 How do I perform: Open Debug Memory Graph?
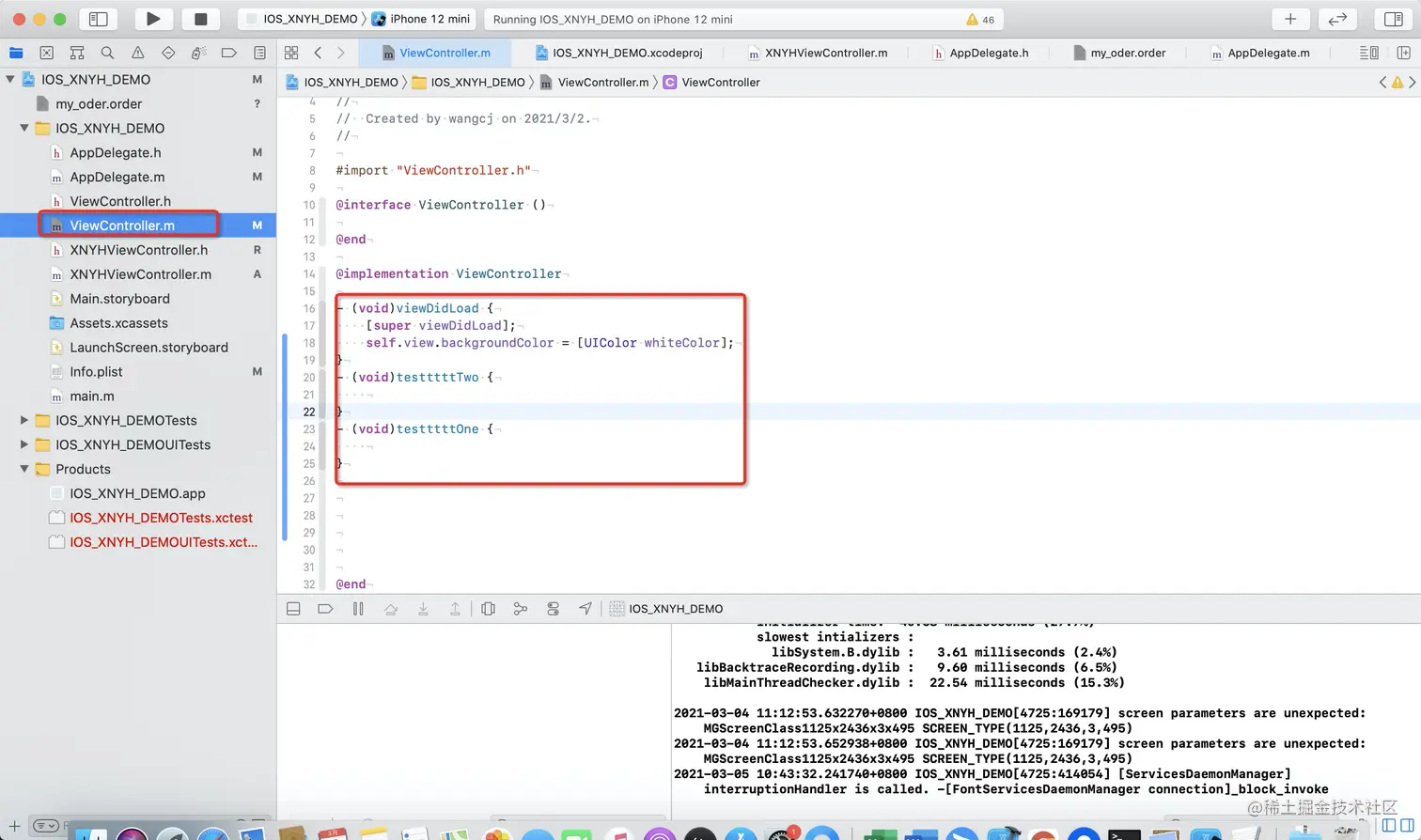(x=520, y=609)
